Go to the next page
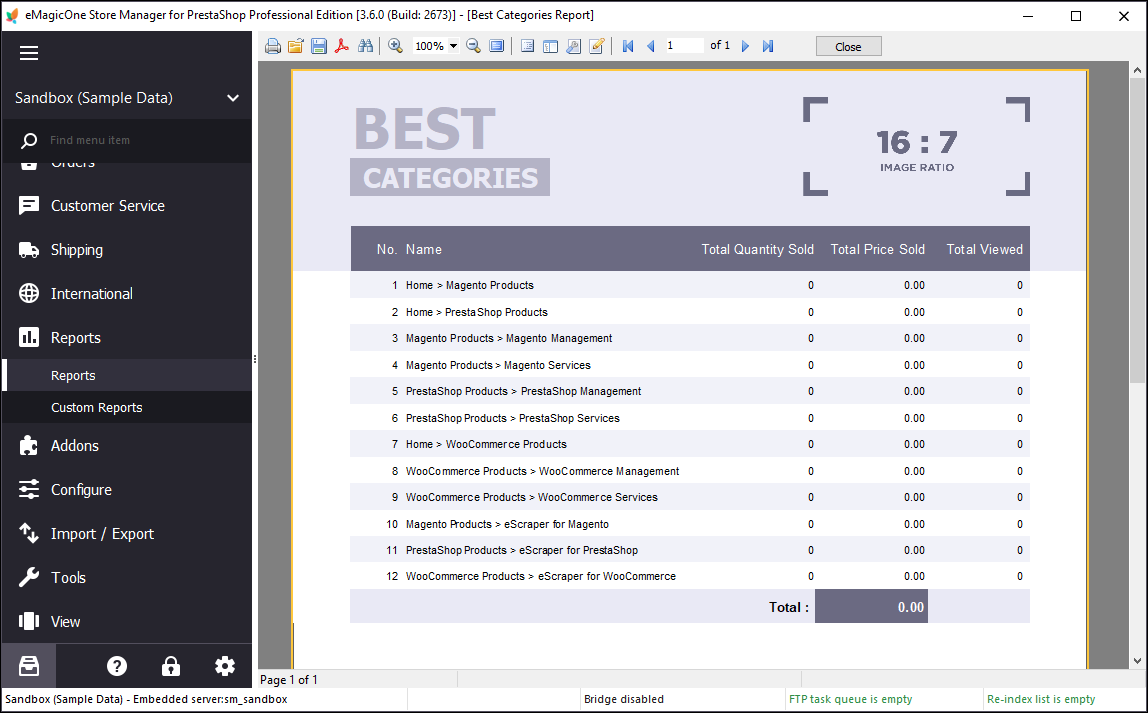Image resolution: width=1148 pixels, height=713 pixels. (x=745, y=46)
